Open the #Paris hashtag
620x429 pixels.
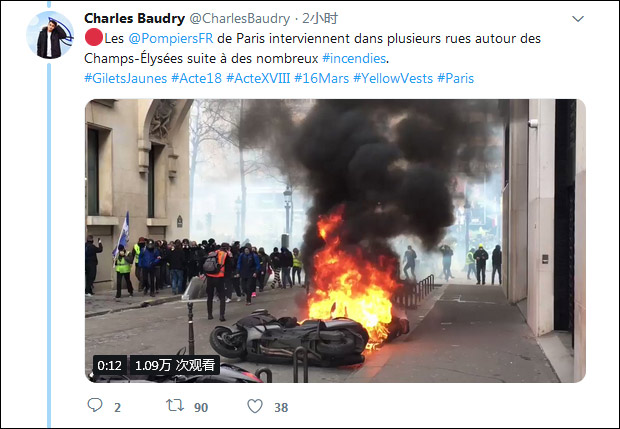click(x=456, y=78)
